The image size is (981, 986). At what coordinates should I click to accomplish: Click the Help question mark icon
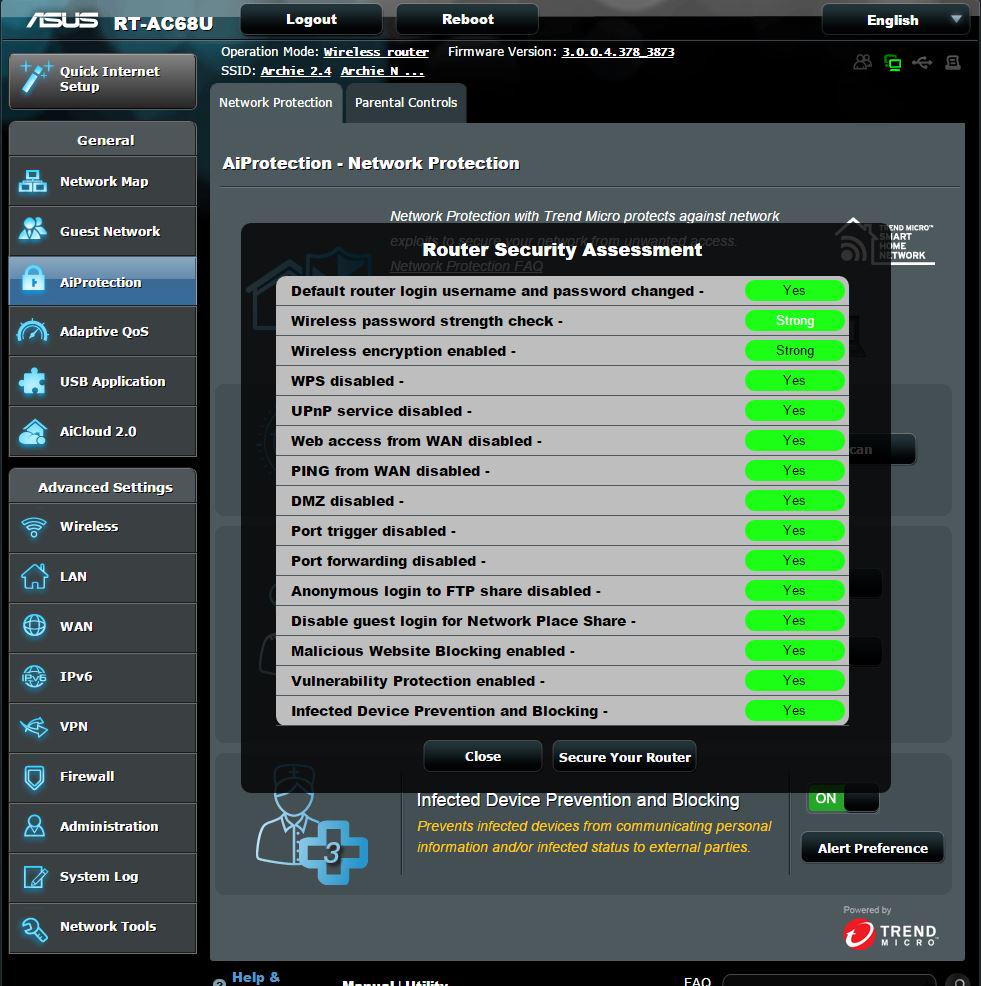pyautogui.click(x=219, y=982)
